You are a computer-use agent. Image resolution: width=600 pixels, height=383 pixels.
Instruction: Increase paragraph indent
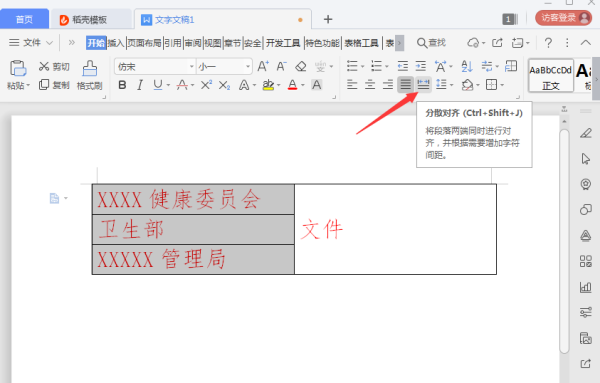[x=421, y=66]
